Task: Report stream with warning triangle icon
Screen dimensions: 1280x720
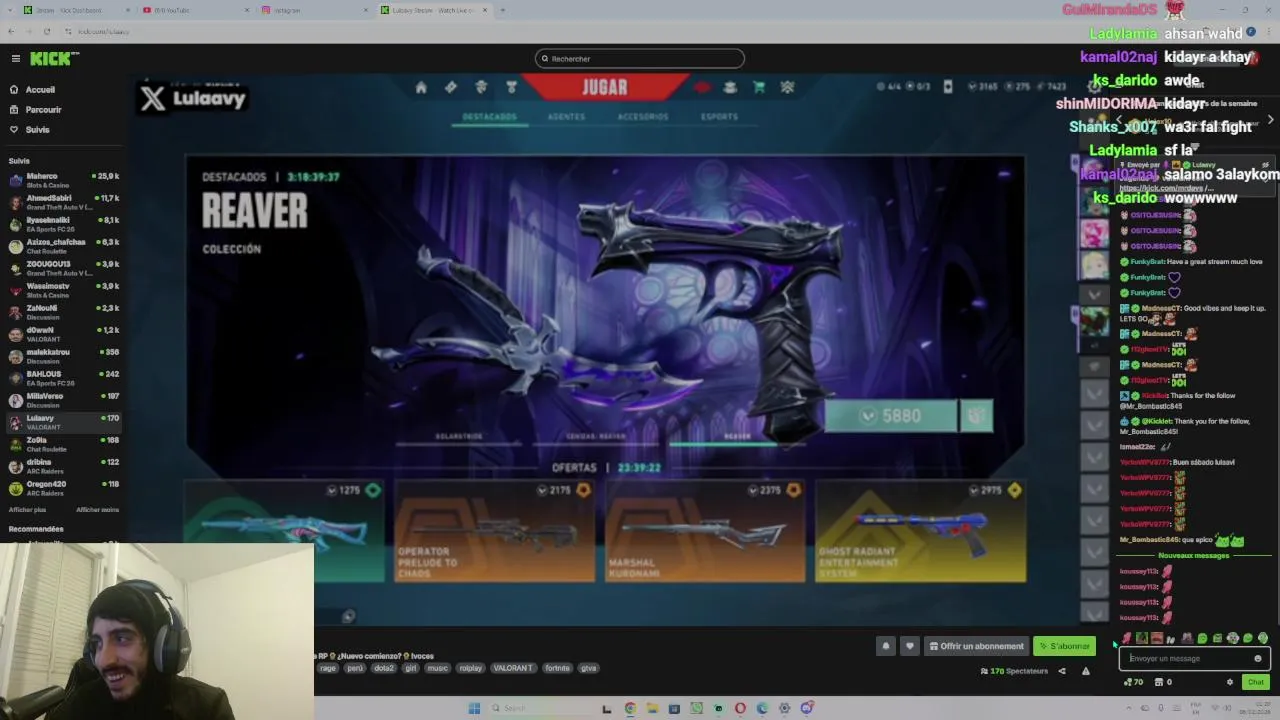Action: [x=1086, y=671]
